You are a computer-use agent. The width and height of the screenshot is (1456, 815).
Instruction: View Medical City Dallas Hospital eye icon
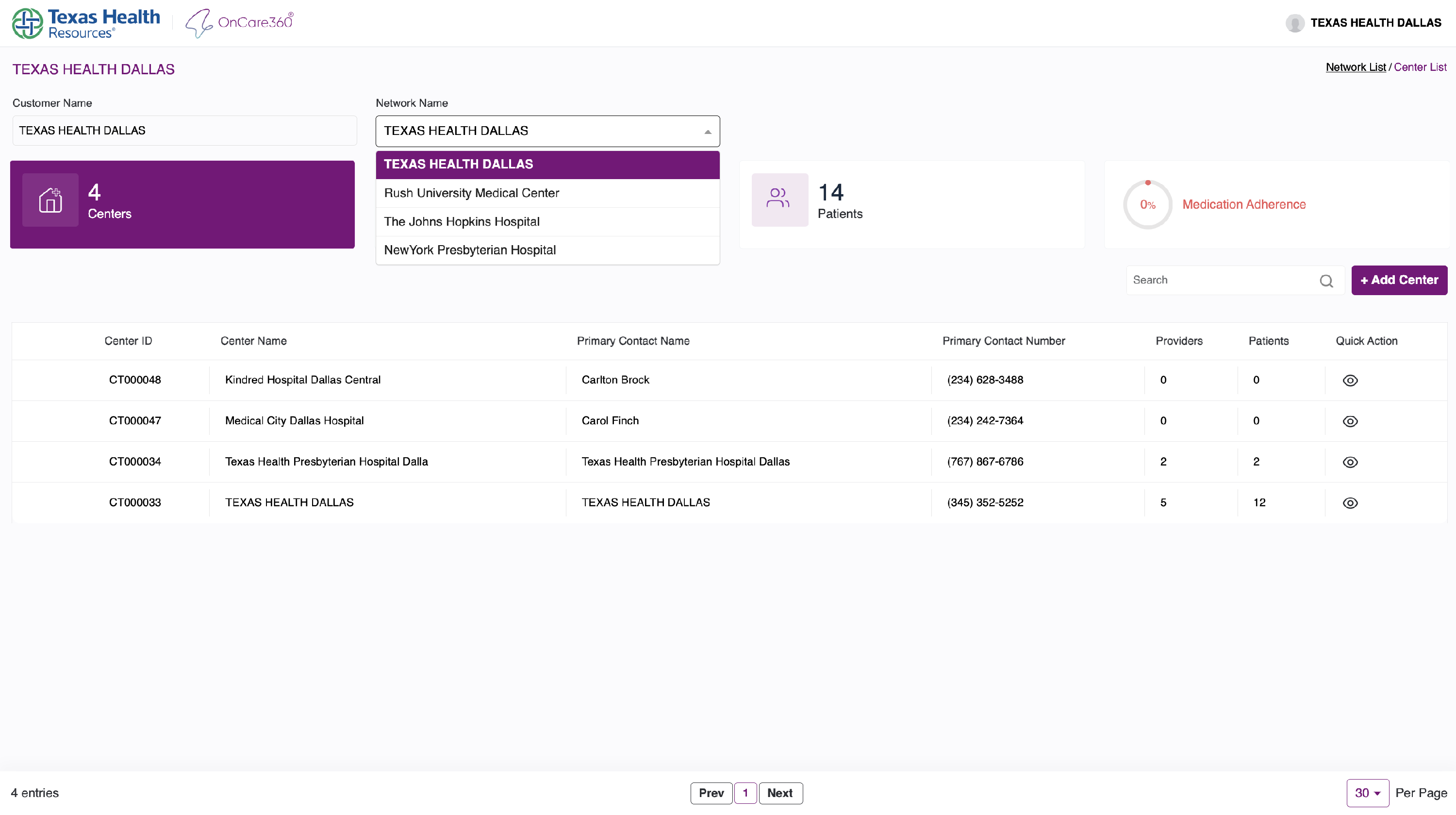pyautogui.click(x=1350, y=421)
